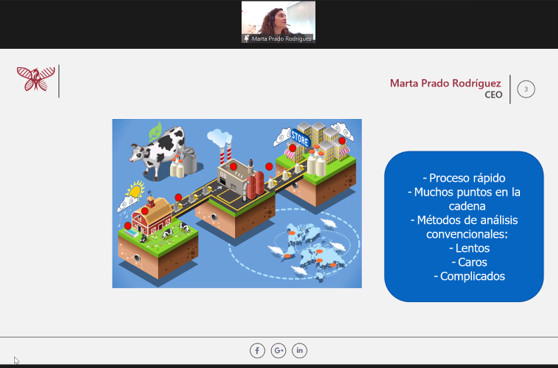Viewport: 558px width, 368px height.
Task: Select the slide number 3 circle
Action: (x=526, y=89)
